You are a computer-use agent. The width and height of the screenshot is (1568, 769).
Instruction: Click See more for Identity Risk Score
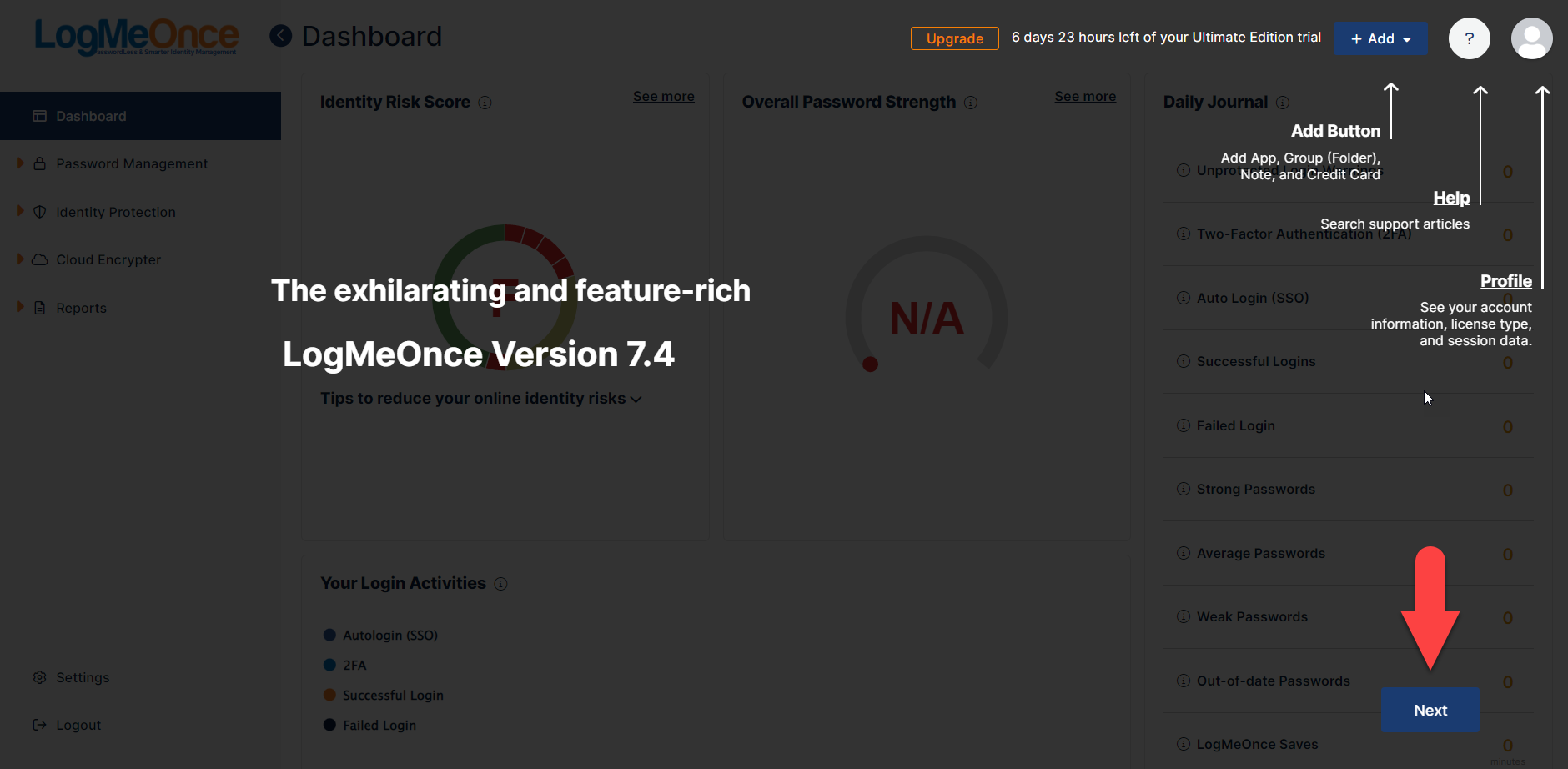(663, 96)
